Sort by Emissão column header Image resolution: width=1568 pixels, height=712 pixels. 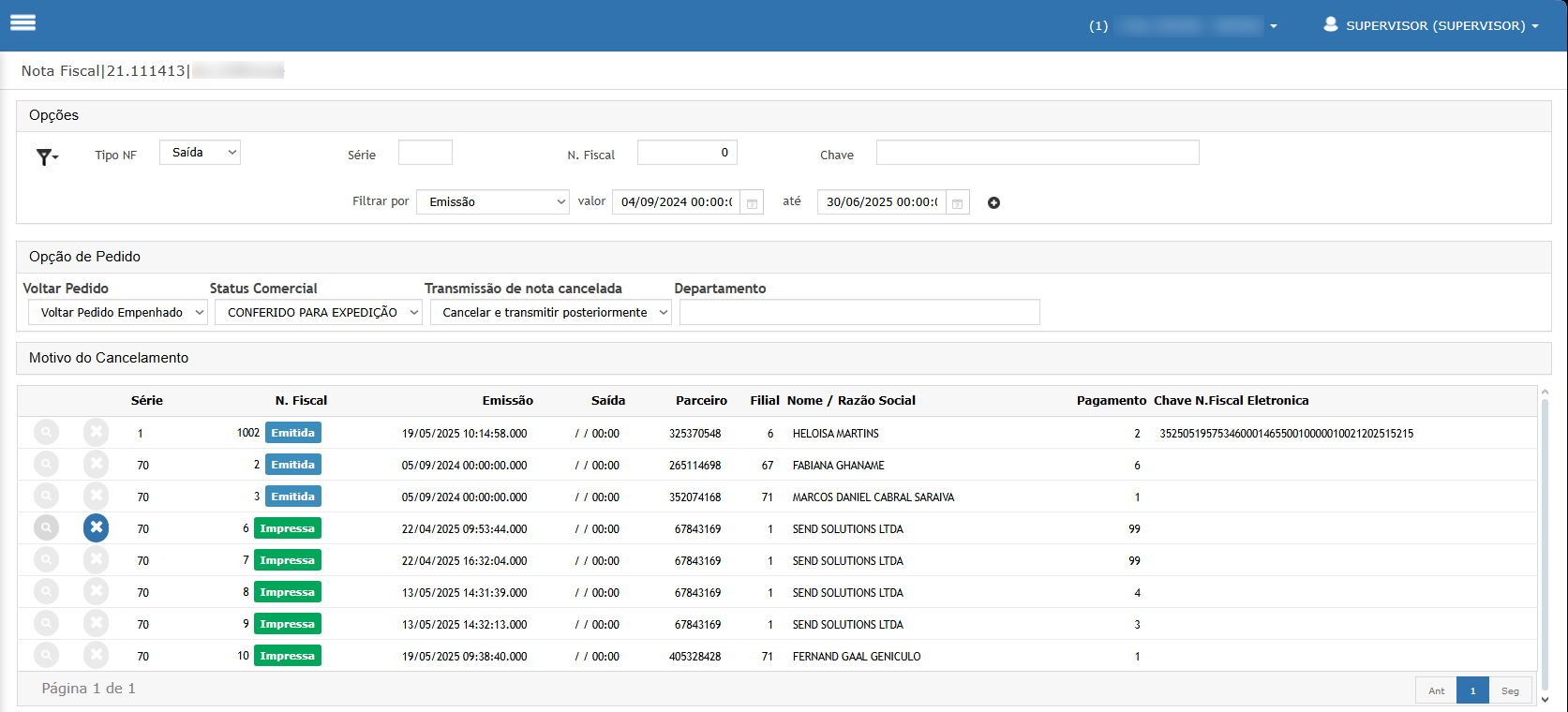(508, 400)
